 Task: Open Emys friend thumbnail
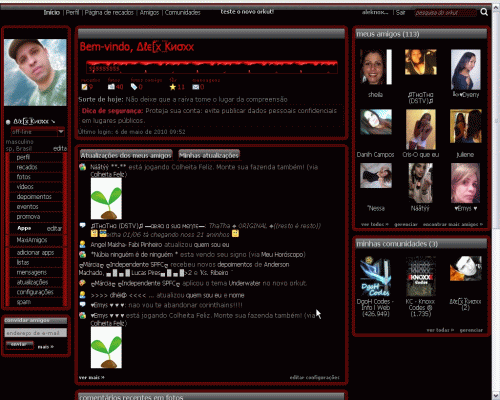[466, 183]
